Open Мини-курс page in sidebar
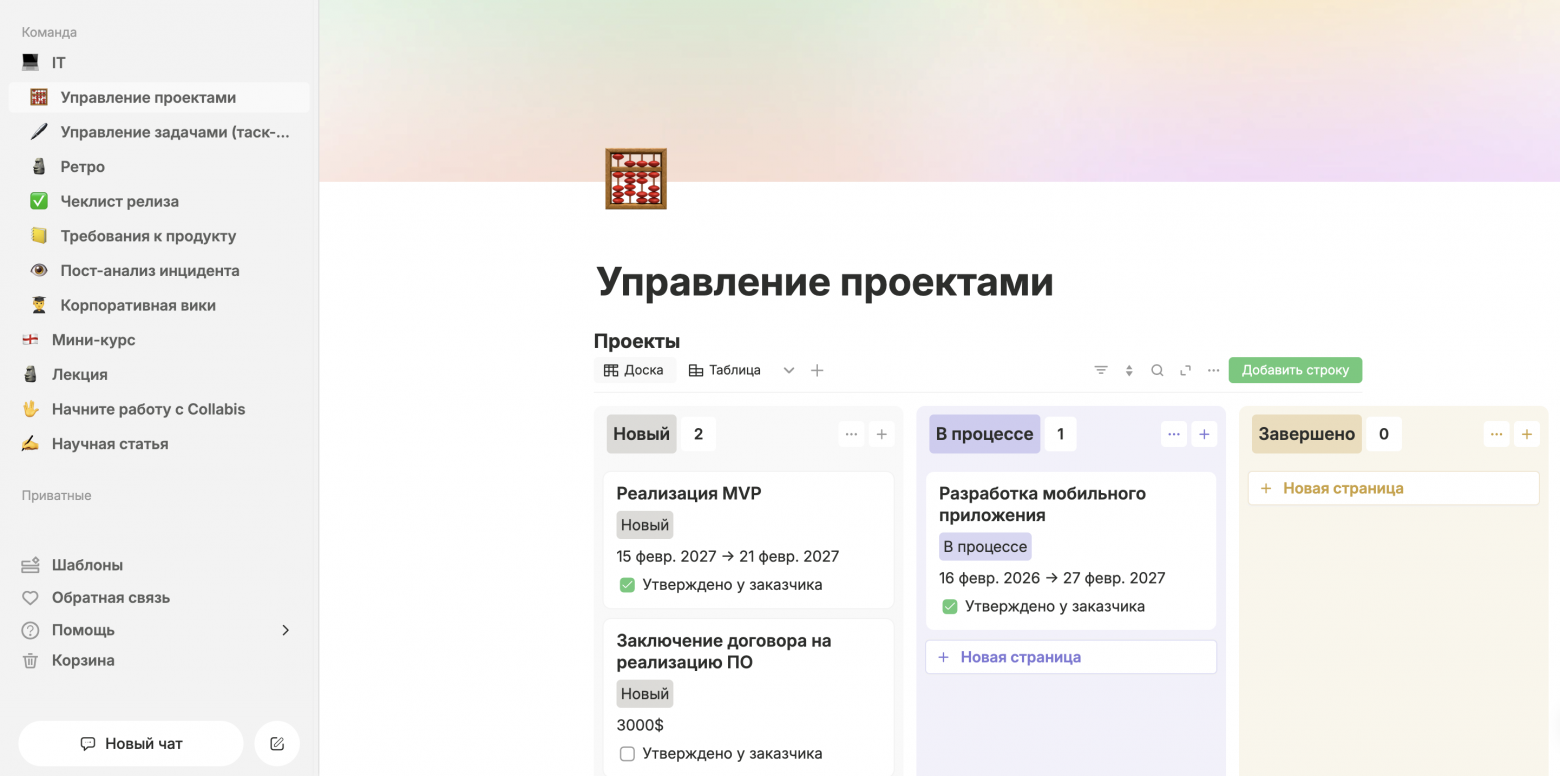Image resolution: width=1560 pixels, height=776 pixels. click(159, 340)
